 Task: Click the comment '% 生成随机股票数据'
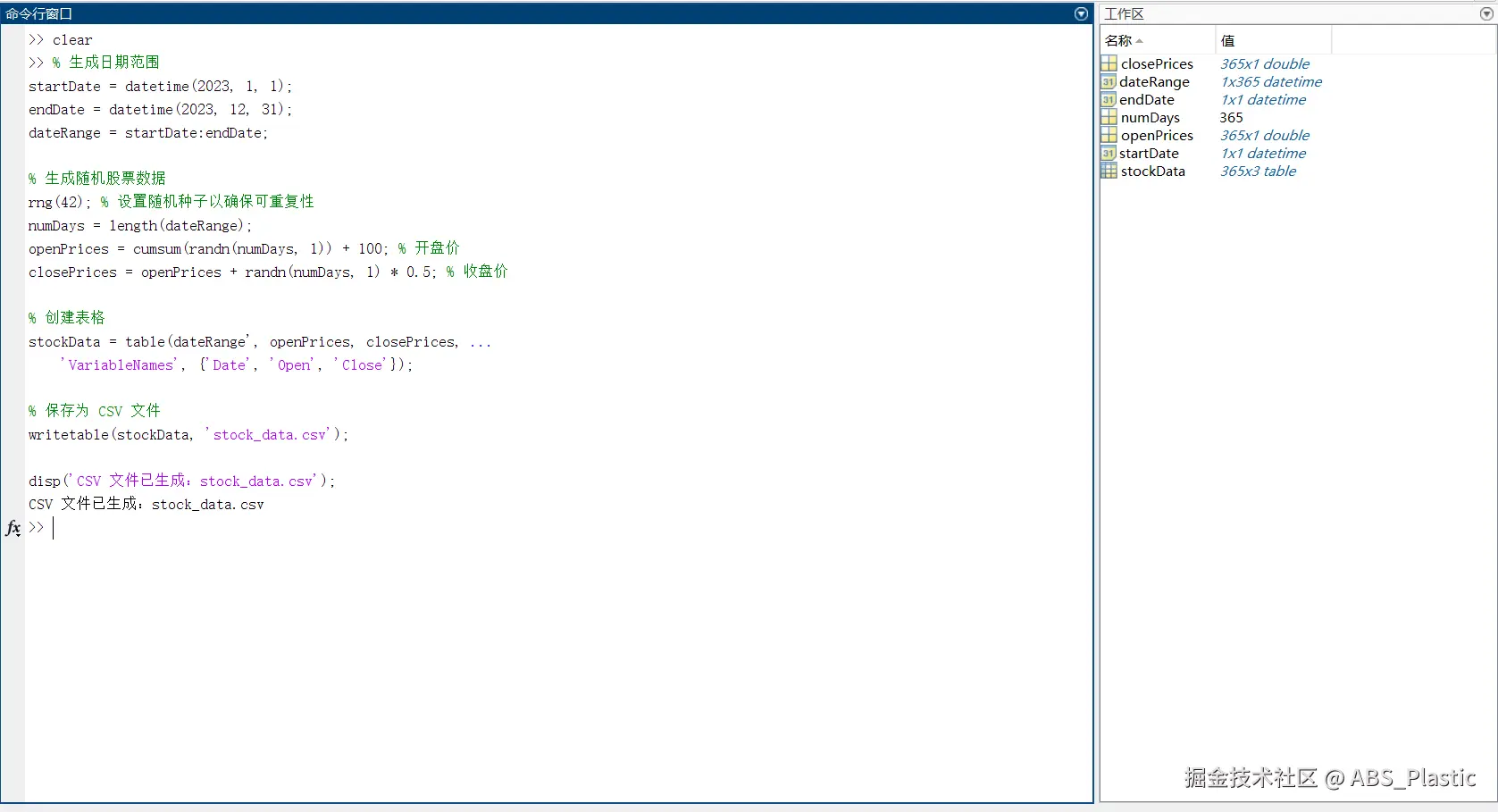tap(97, 179)
